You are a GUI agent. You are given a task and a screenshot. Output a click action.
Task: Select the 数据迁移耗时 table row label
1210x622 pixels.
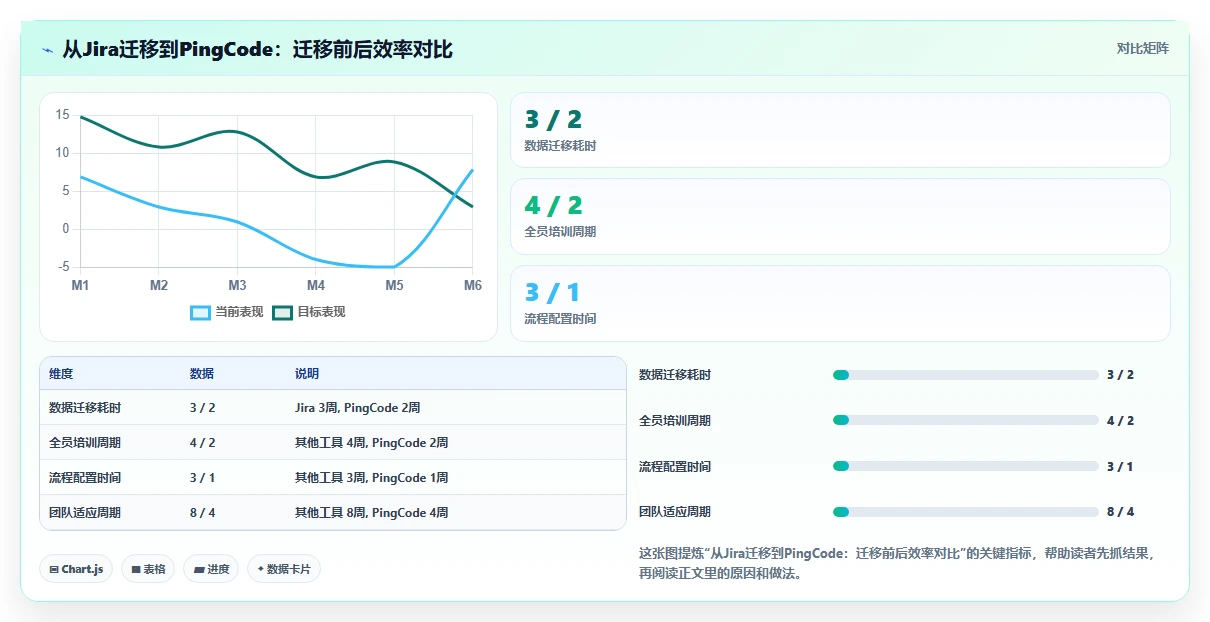coord(85,408)
